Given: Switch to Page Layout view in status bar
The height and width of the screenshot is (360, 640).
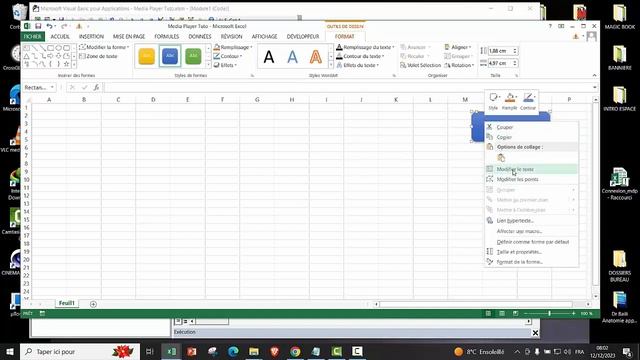Looking at the screenshot, I should [502, 313].
